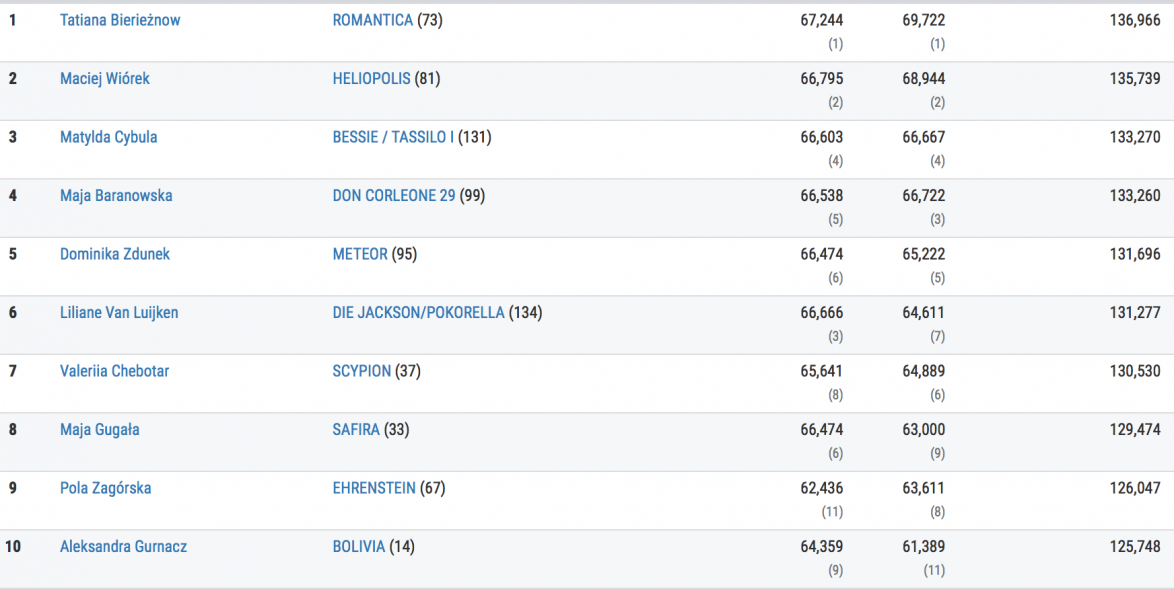Click the BOLIVIA horse link
The height and width of the screenshot is (589, 1174).
(358, 547)
